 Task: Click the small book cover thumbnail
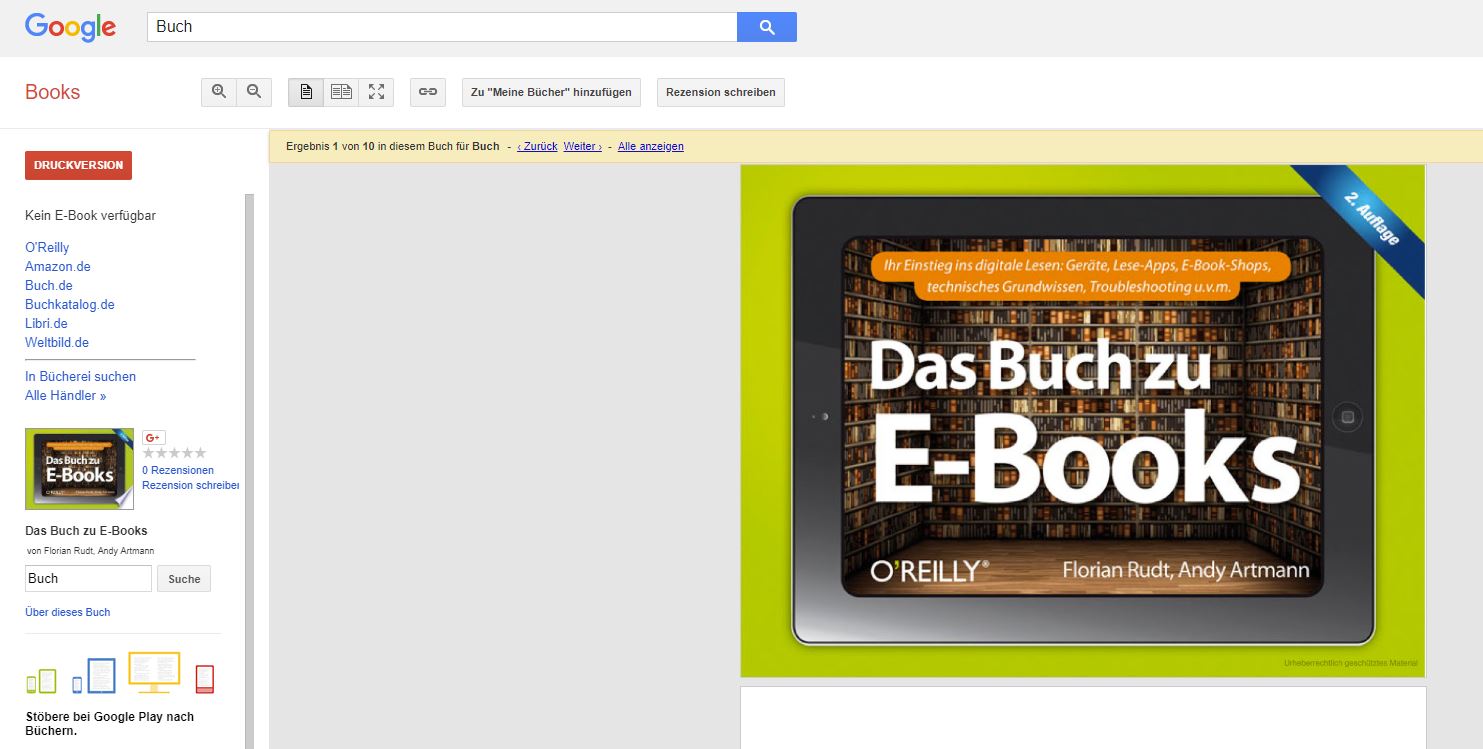click(79, 469)
